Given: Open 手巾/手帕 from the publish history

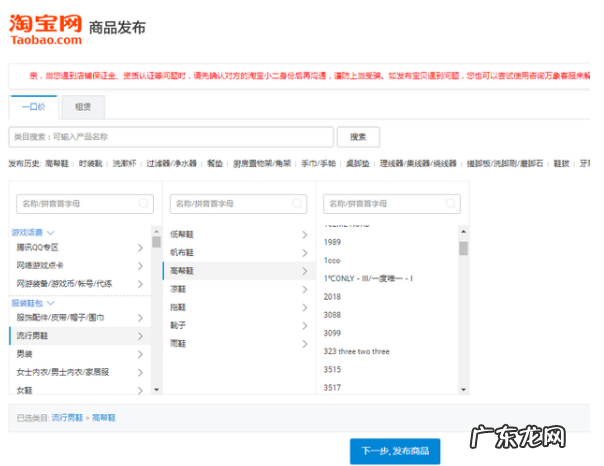Looking at the screenshot, I should coord(319,164).
